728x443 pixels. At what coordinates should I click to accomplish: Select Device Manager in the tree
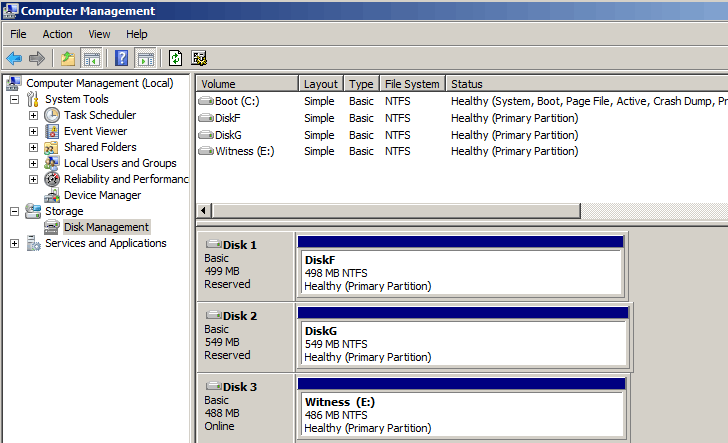pyautogui.click(x=103, y=195)
